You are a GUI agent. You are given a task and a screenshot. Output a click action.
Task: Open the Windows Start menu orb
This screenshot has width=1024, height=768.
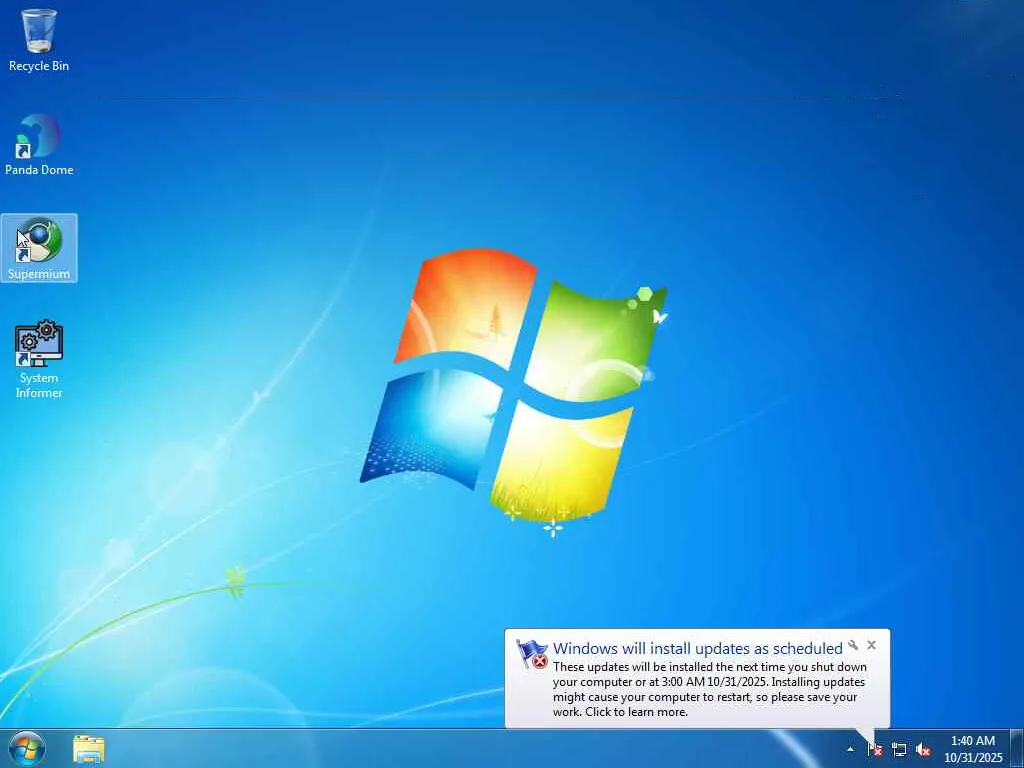27,748
